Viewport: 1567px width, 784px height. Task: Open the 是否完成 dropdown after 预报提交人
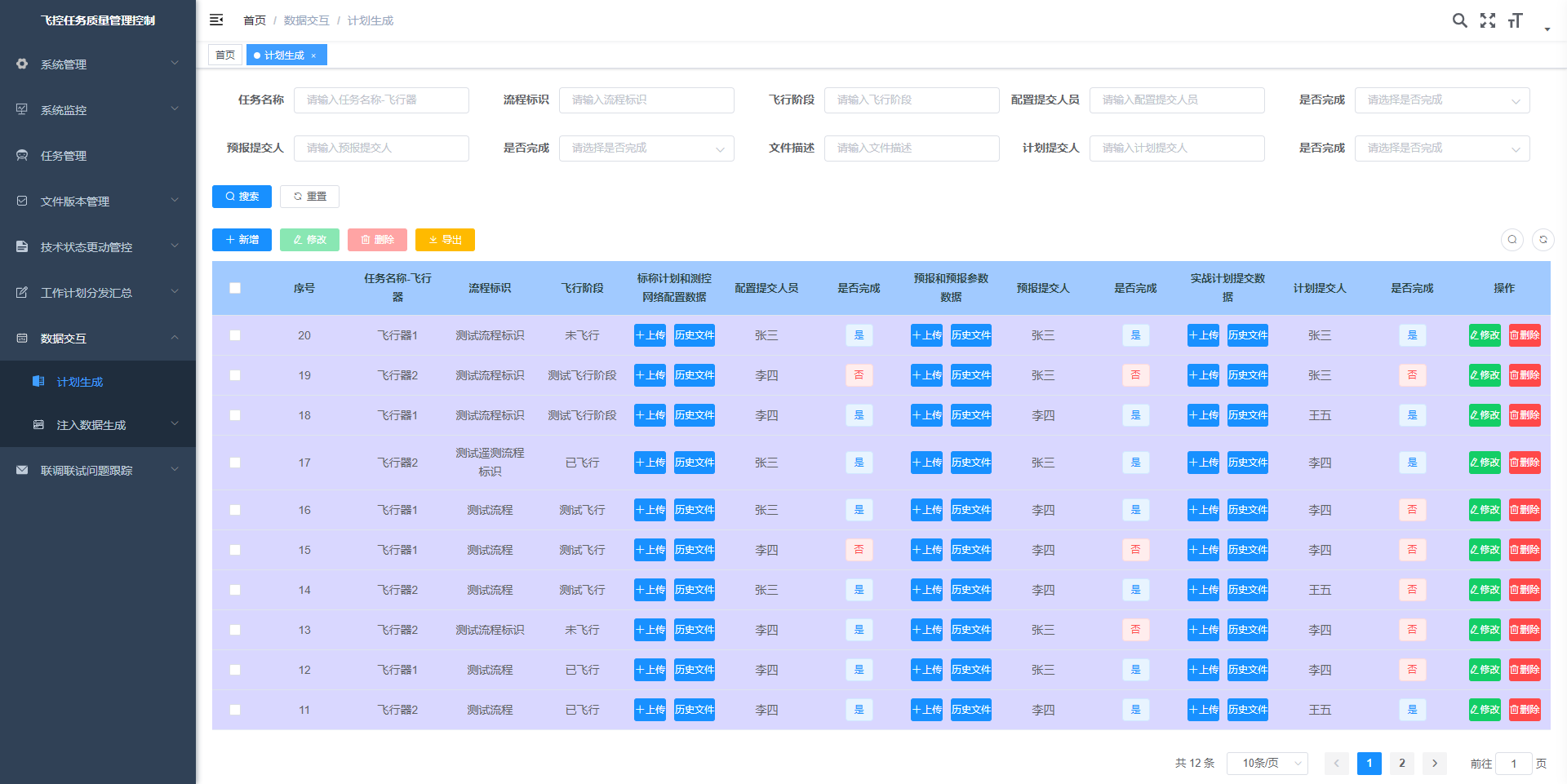[646, 148]
